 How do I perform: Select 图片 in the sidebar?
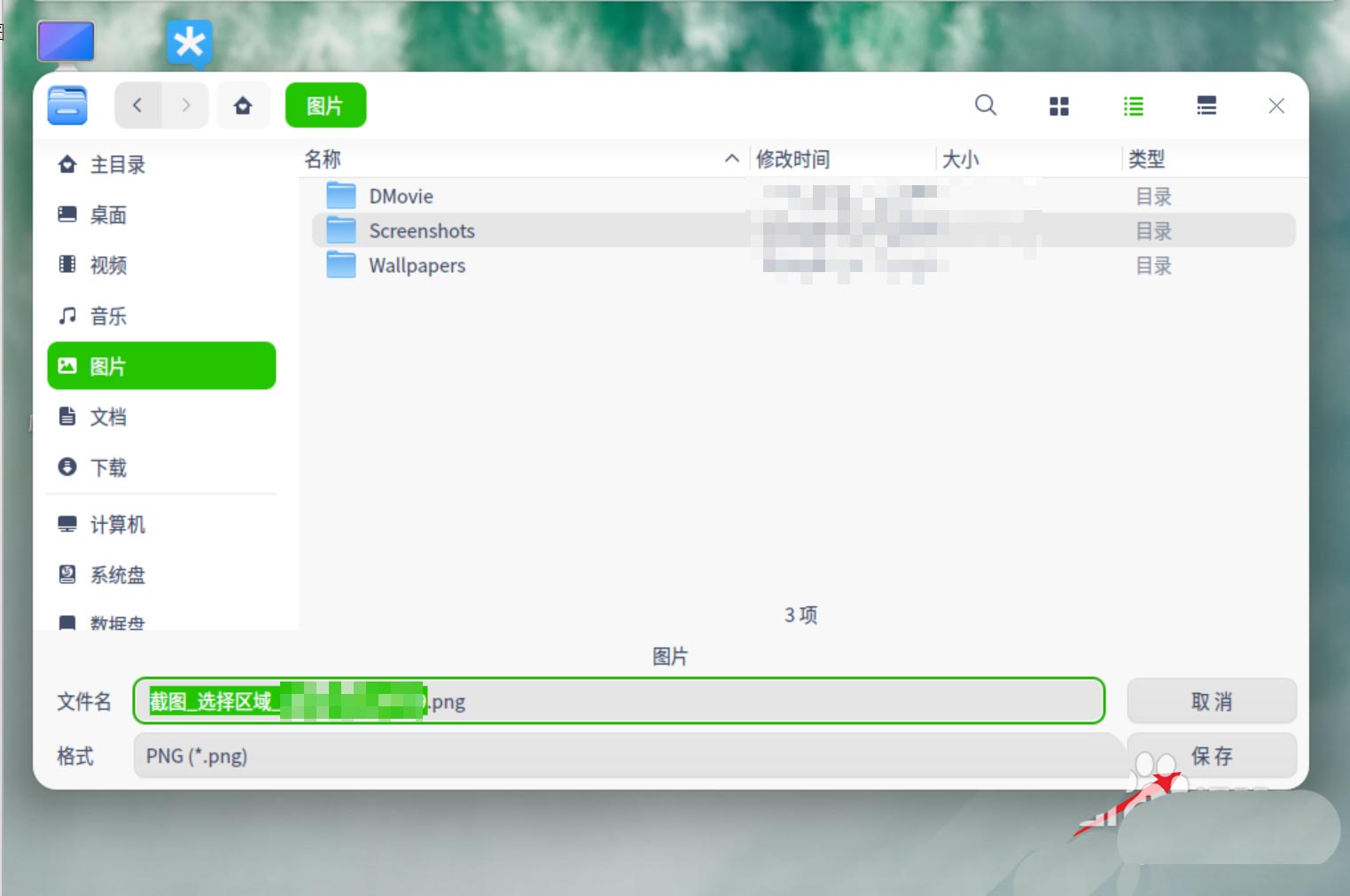161,365
